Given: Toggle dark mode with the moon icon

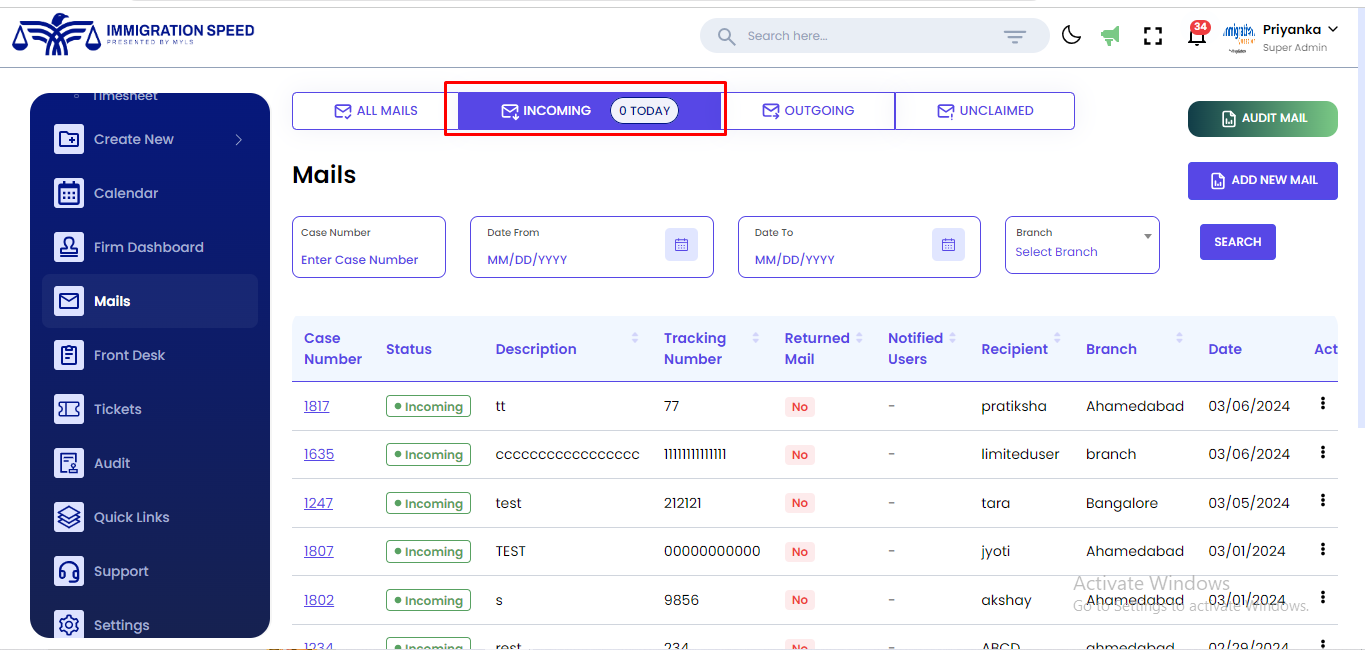Looking at the screenshot, I should [x=1071, y=36].
